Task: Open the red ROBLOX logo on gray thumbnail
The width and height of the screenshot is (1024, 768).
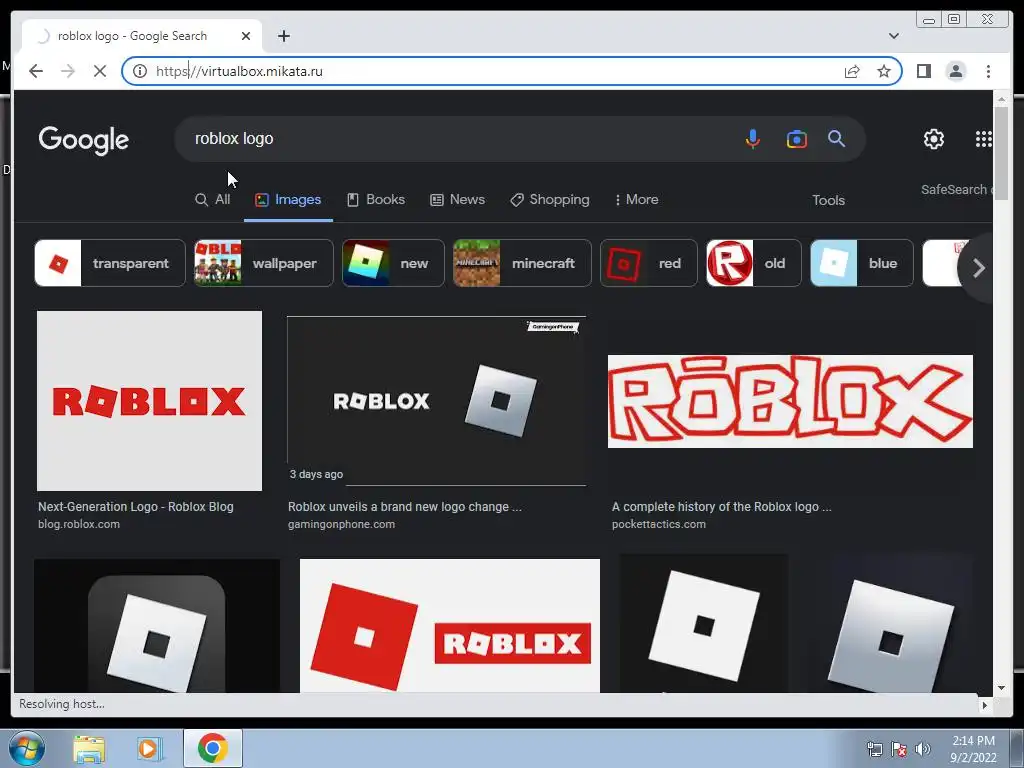Action: 150,400
